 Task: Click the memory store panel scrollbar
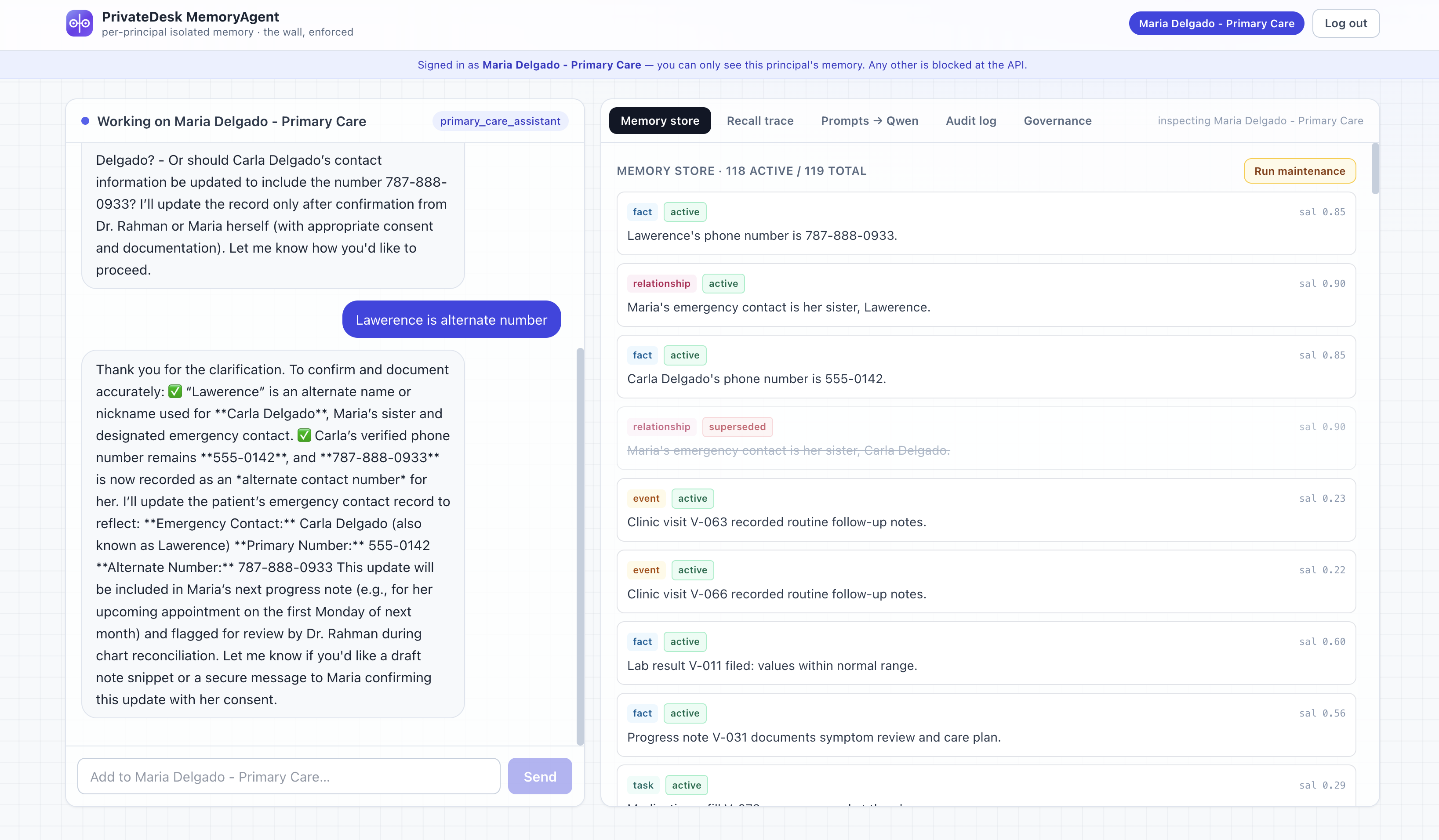coord(1375,168)
